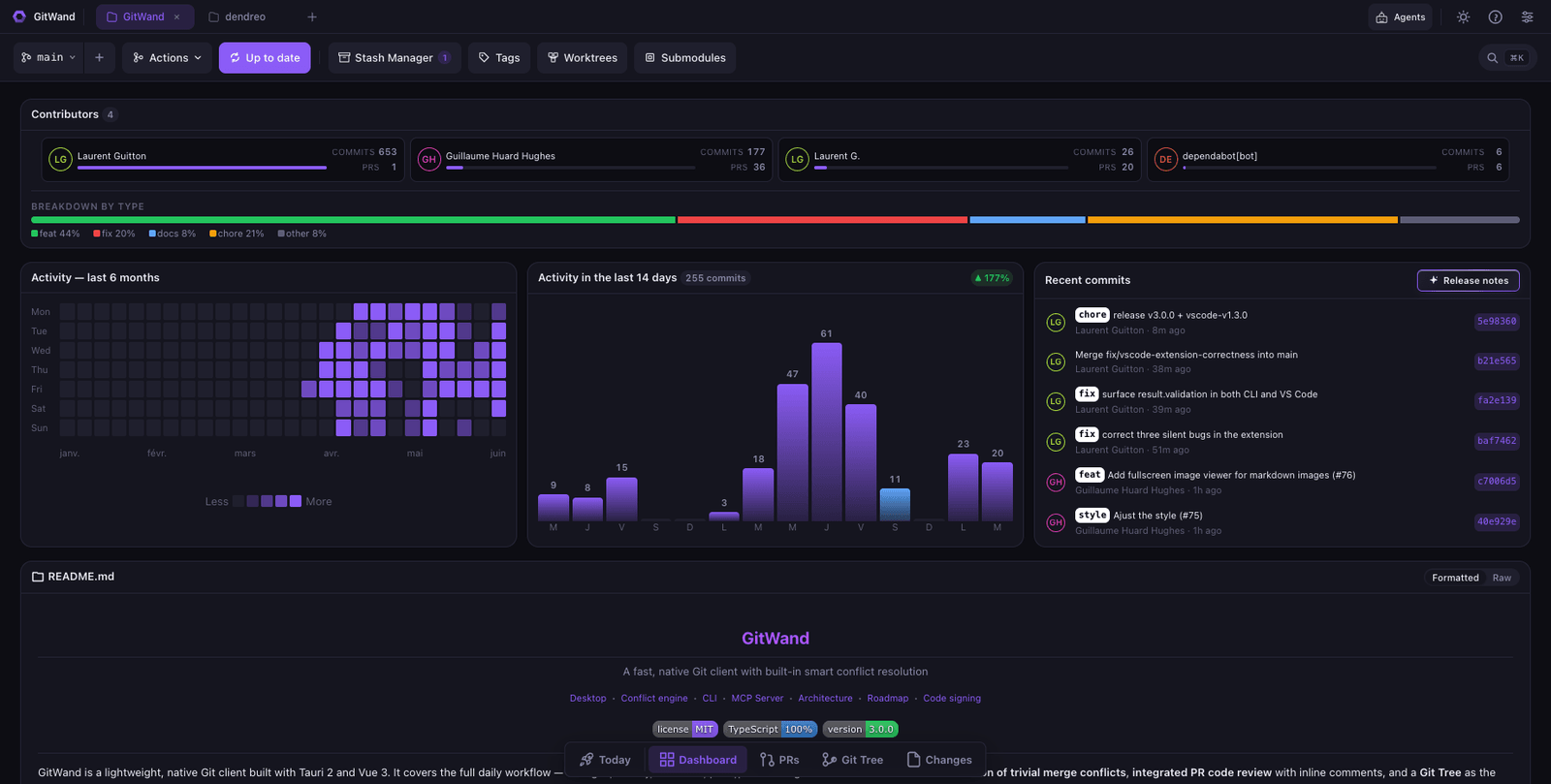Expand the main branch dropdown
This screenshot has height=784, width=1551.
(48, 57)
